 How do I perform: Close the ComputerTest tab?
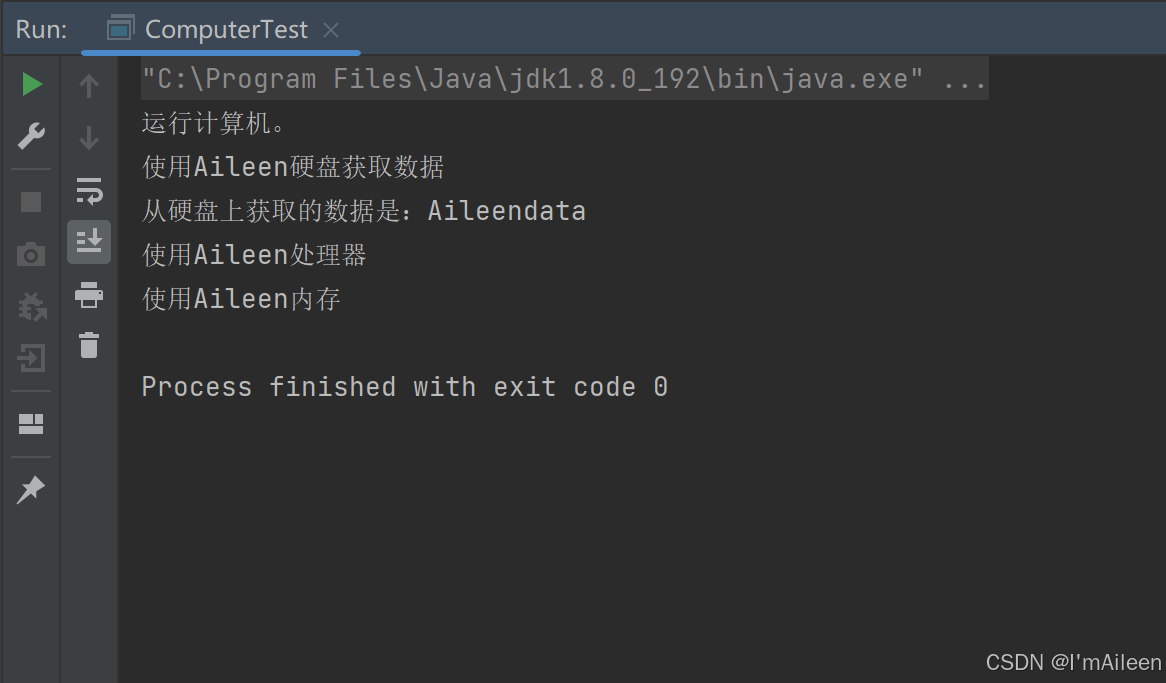point(331,30)
